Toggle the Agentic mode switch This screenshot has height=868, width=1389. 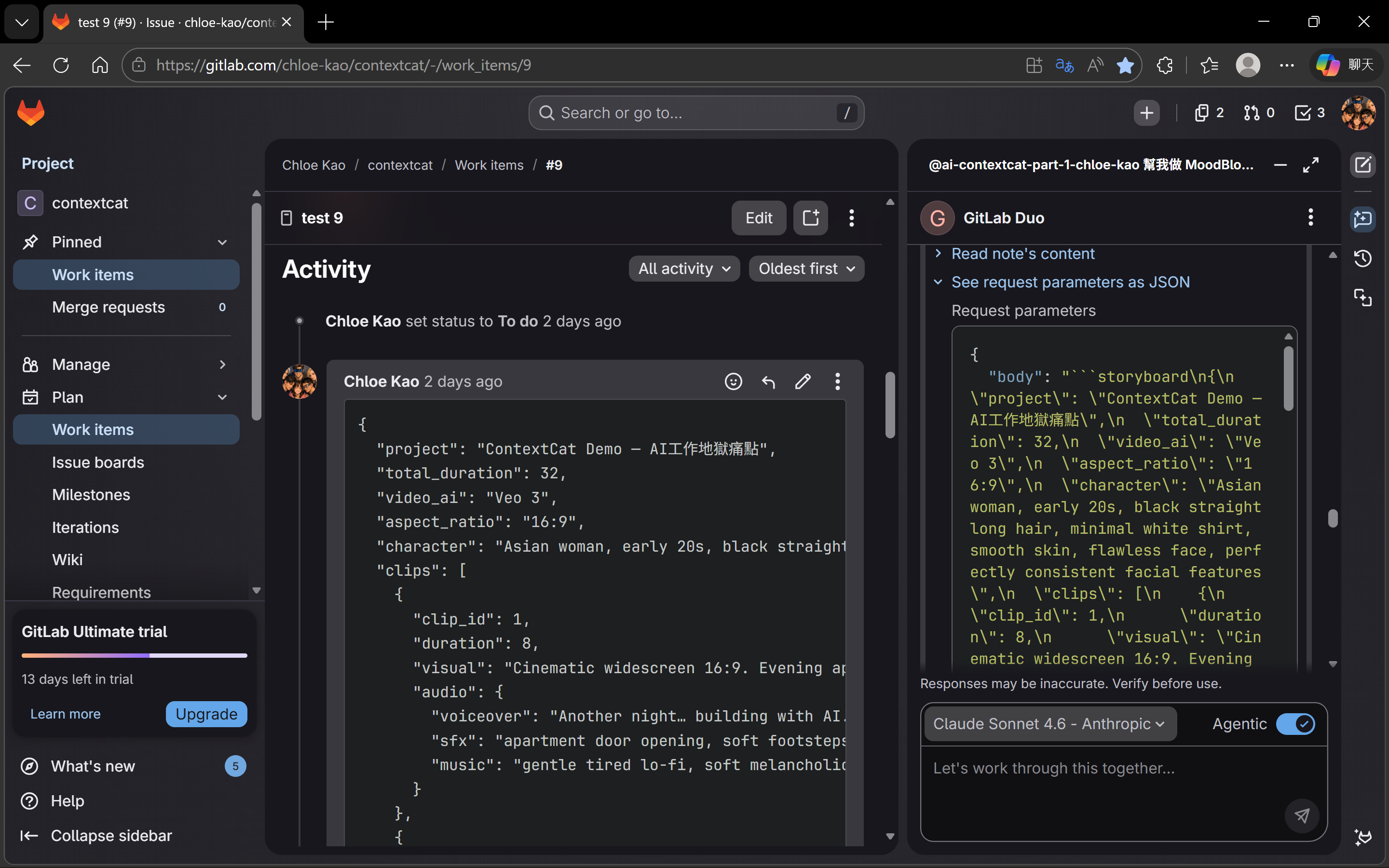(x=1295, y=723)
